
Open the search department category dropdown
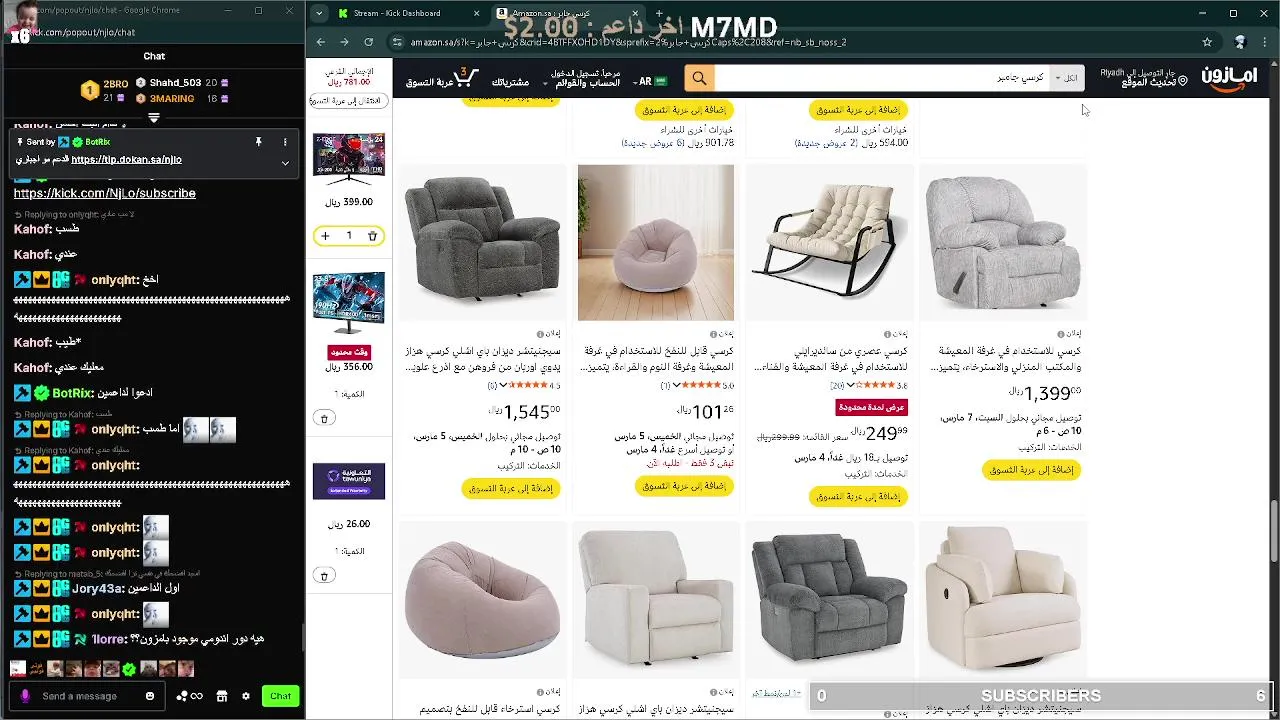point(1066,78)
